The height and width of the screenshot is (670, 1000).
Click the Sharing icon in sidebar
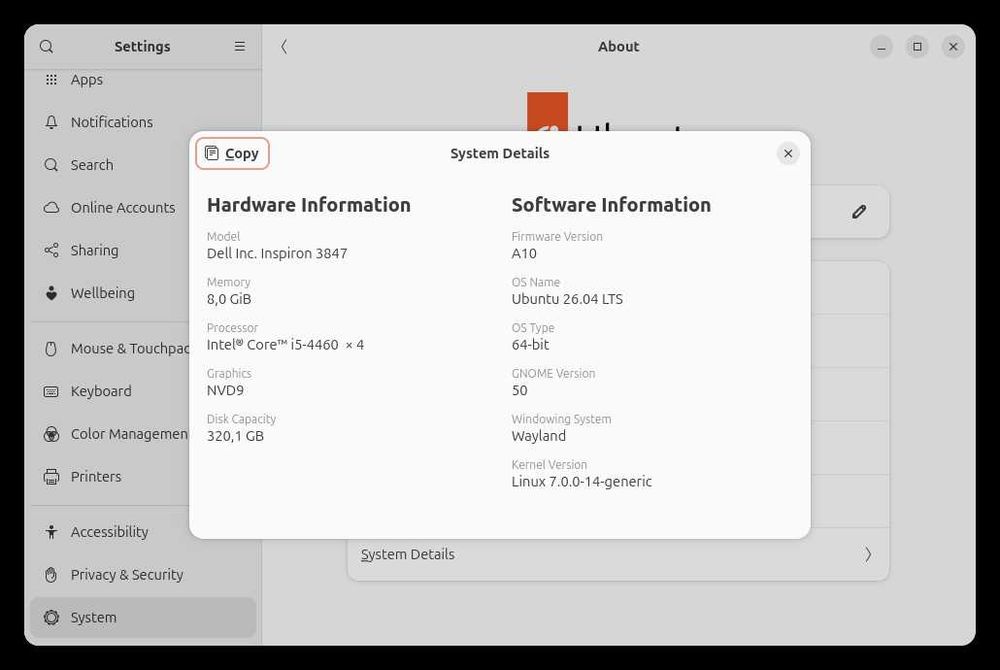click(52, 251)
